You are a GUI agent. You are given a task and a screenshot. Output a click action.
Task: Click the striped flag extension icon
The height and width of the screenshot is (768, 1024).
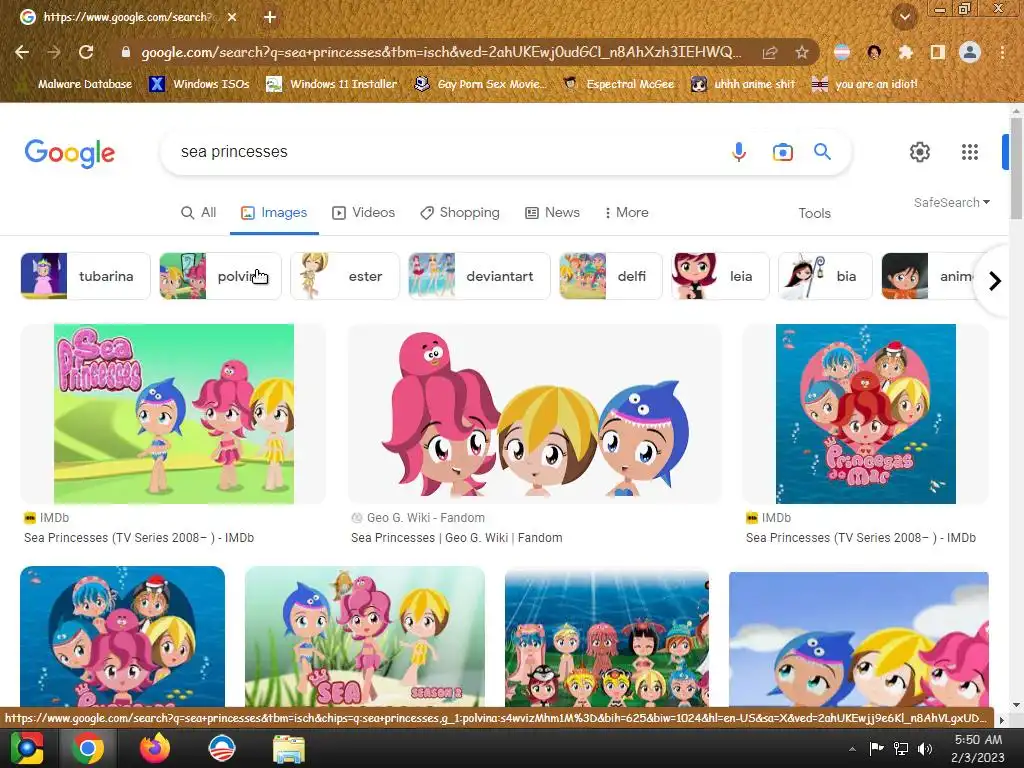842,52
